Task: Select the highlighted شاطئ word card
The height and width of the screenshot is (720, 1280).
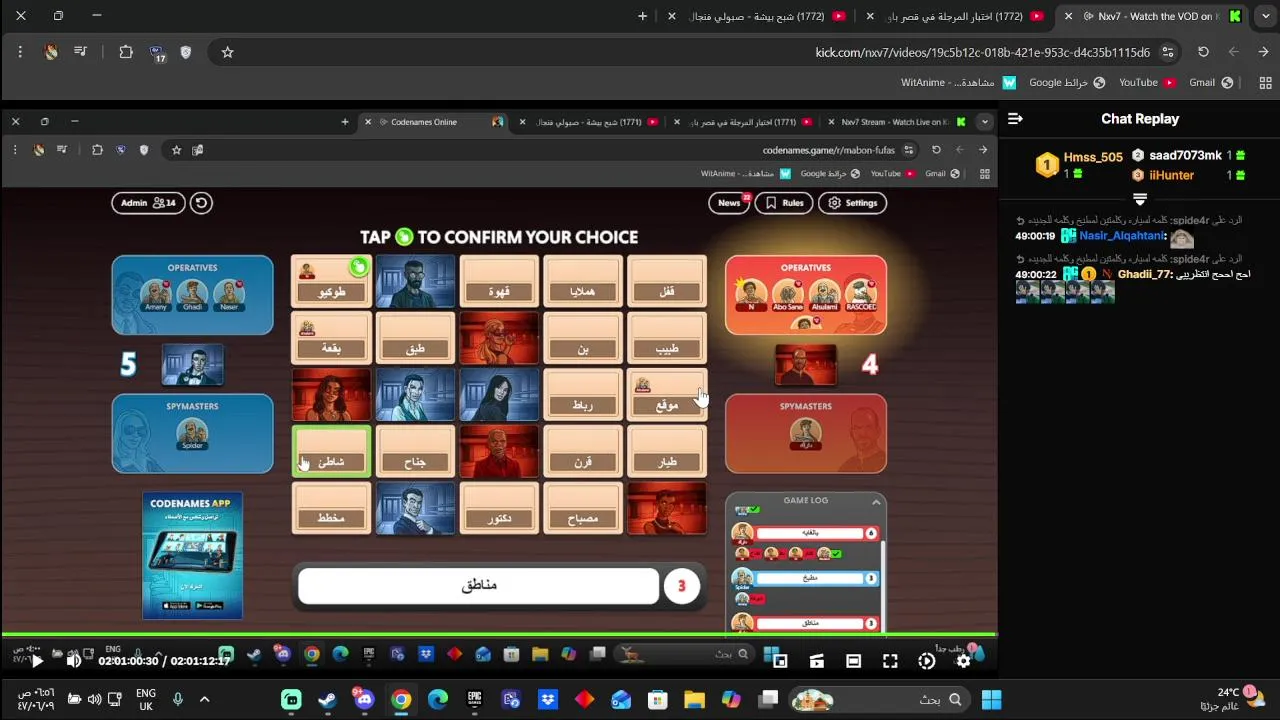Action: pyautogui.click(x=331, y=452)
